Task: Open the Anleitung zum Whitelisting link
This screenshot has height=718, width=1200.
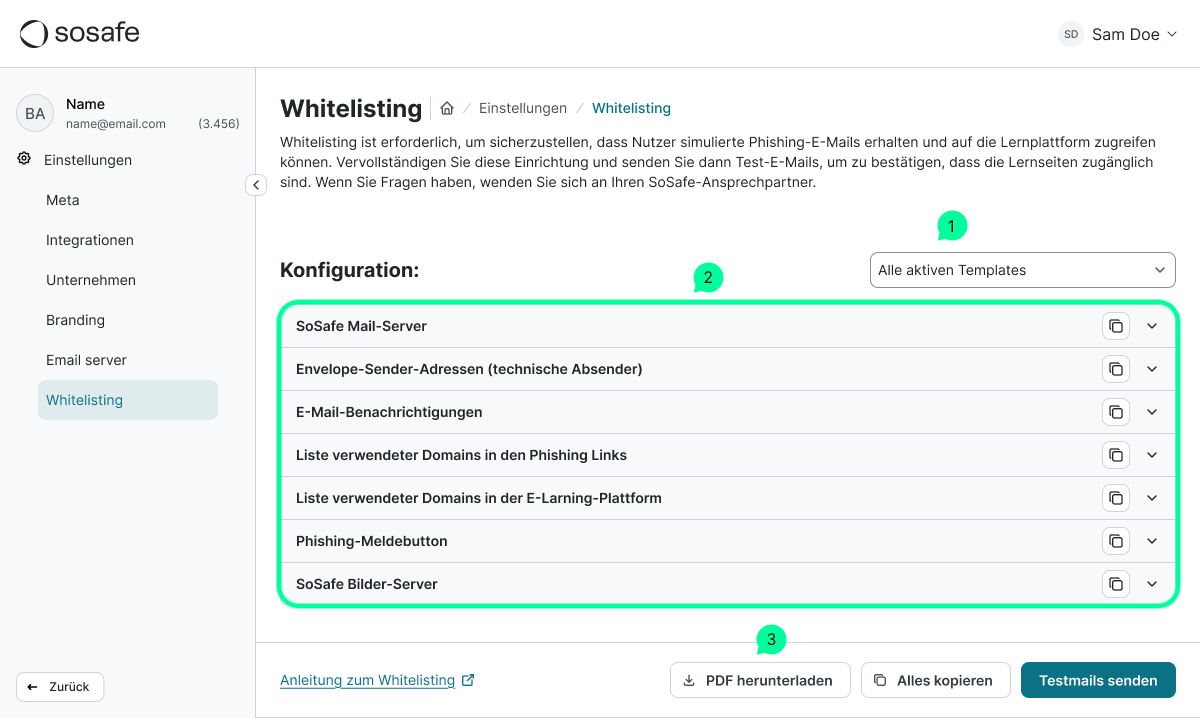Action: pos(369,680)
